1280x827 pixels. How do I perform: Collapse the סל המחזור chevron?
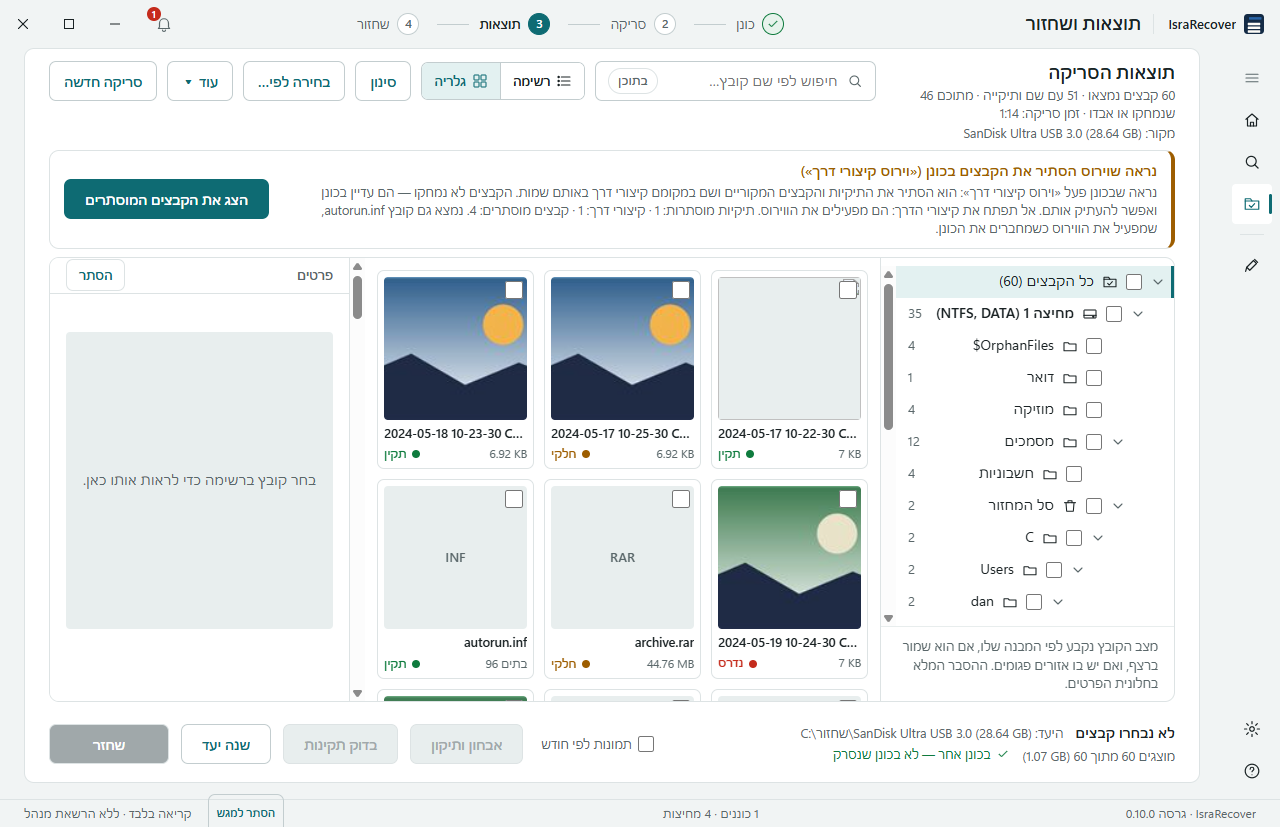point(1118,506)
